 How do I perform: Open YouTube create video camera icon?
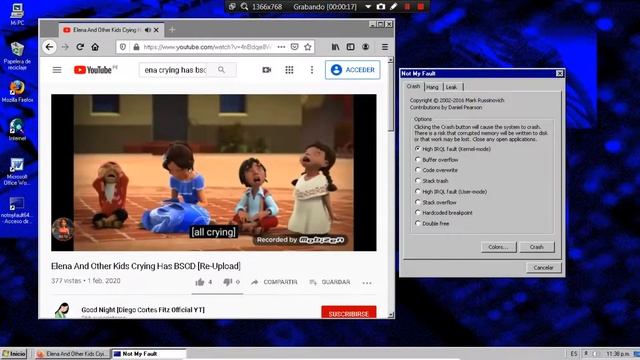coord(267,70)
